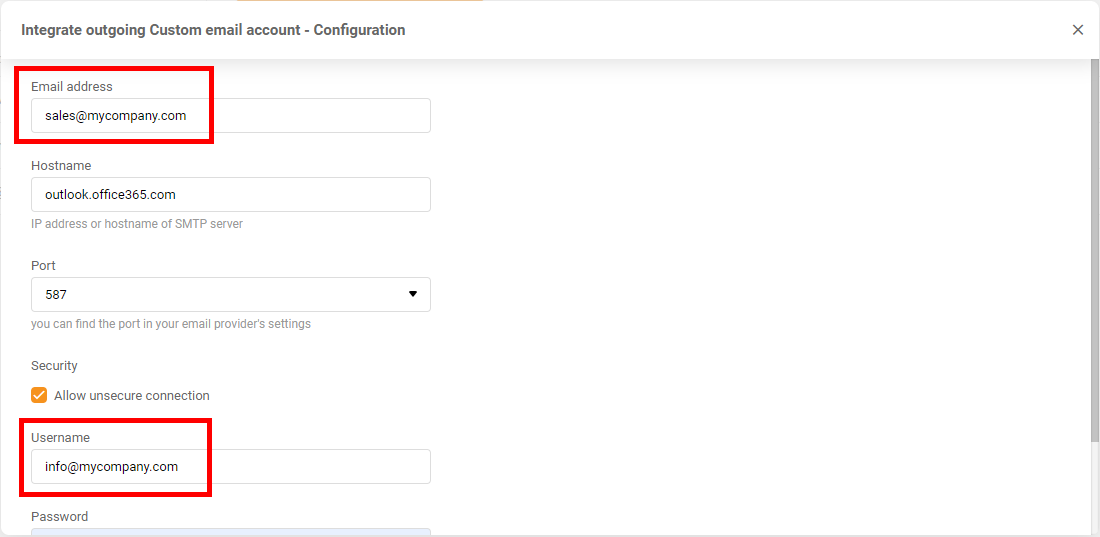Focus the Email address input field
The height and width of the screenshot is (537, 1100).
(230, 115)
